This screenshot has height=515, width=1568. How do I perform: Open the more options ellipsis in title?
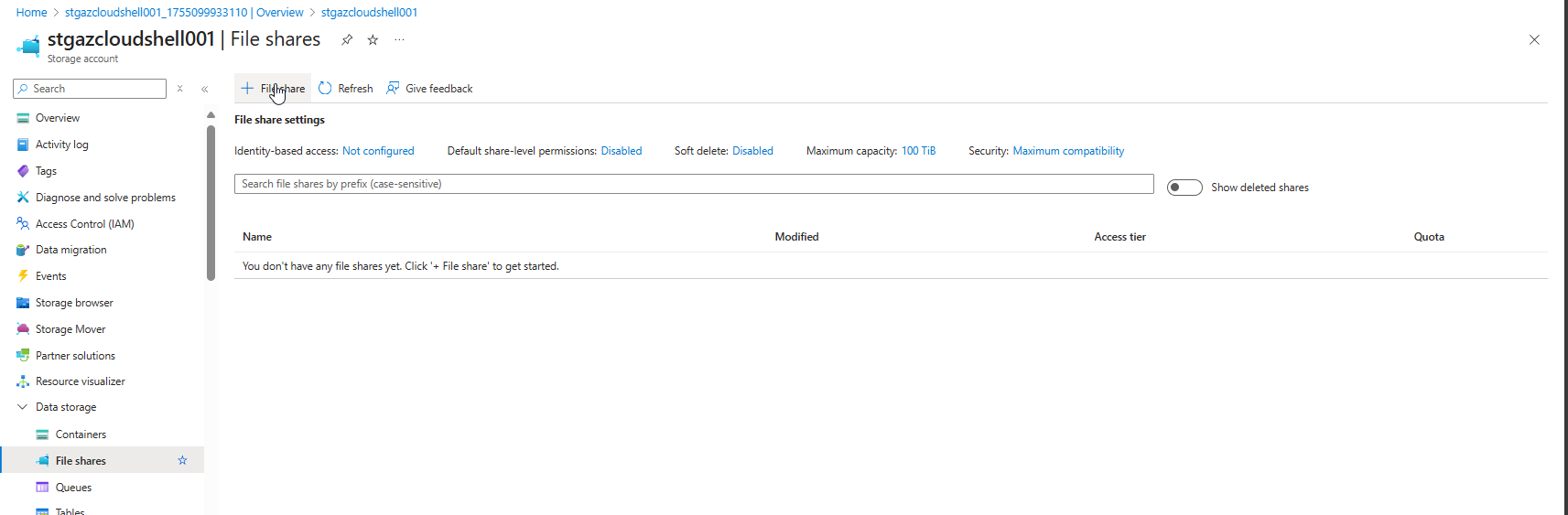click(399, 39)
